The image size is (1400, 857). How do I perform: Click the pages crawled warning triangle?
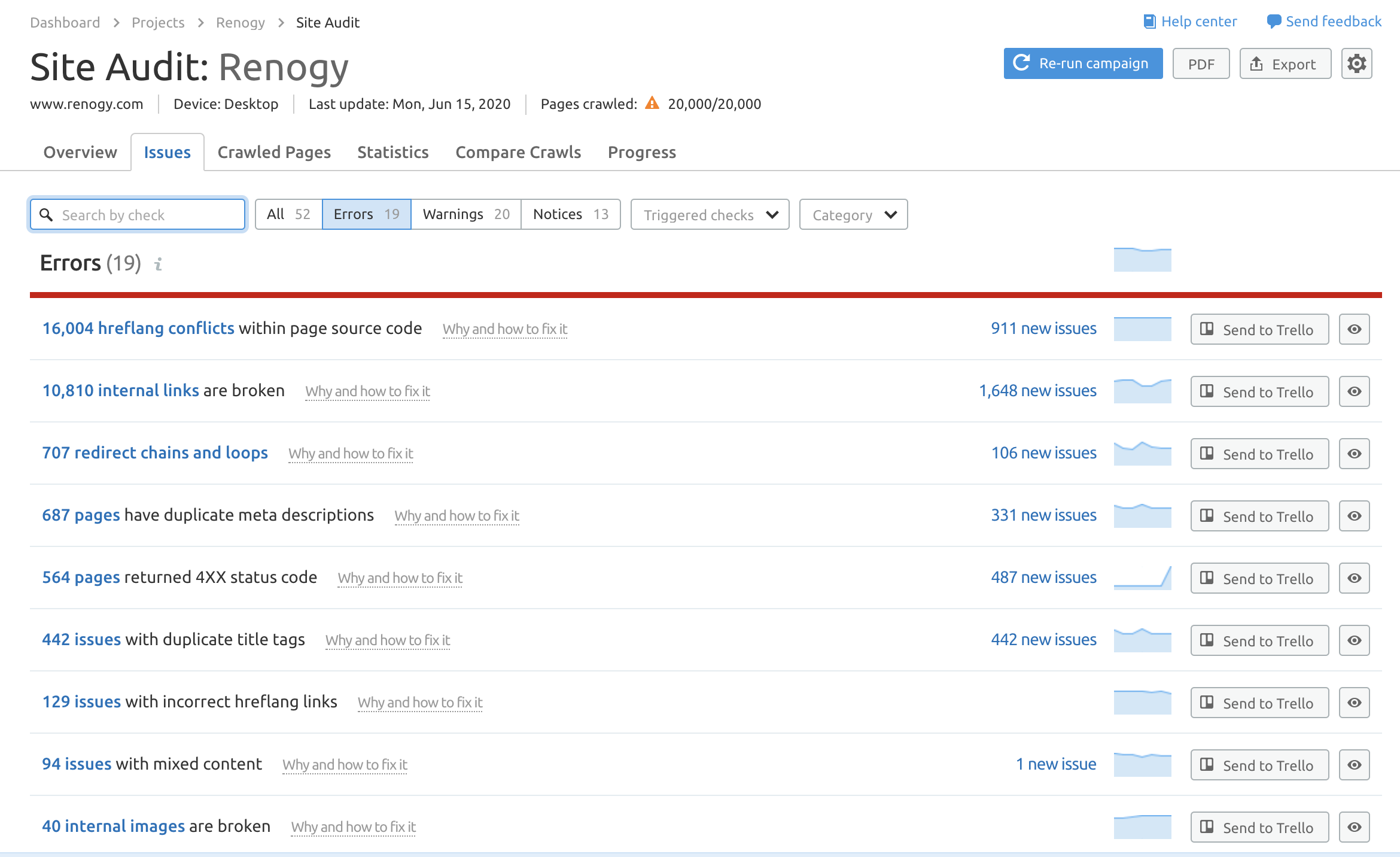(652, 104)
